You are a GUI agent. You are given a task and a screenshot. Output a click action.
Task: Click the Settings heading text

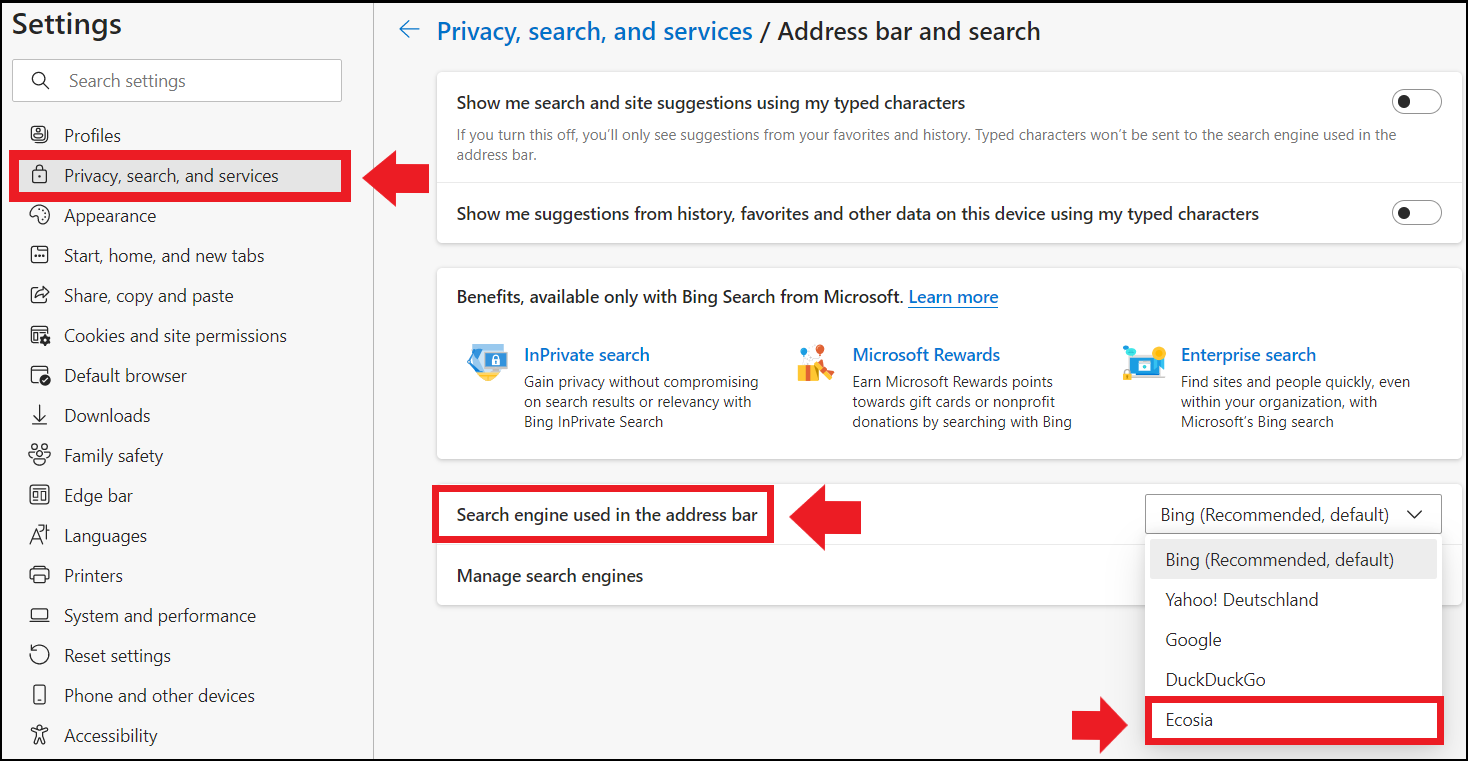click(67, 24)
